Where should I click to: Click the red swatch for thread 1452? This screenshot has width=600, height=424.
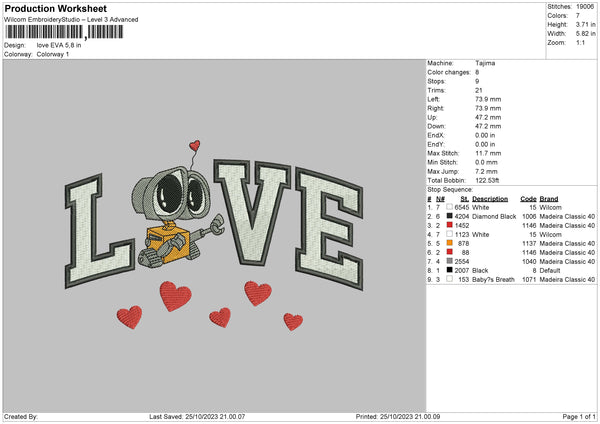[x=450, y=225]
